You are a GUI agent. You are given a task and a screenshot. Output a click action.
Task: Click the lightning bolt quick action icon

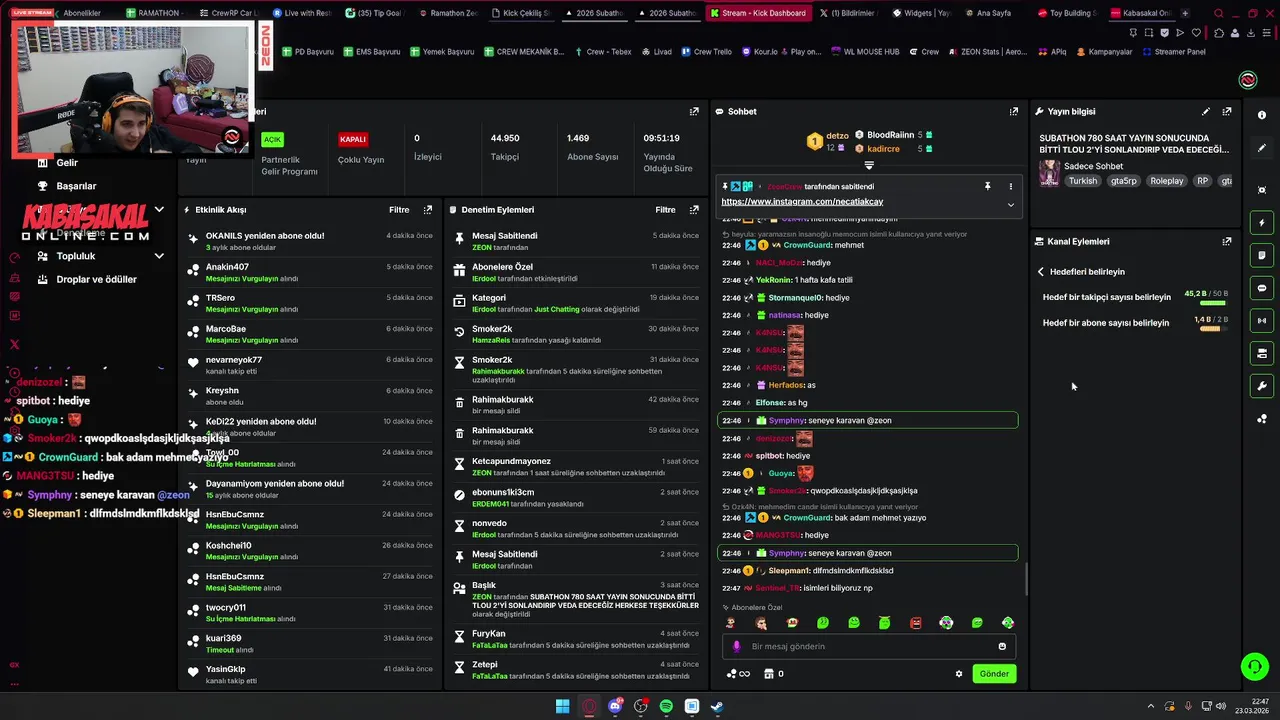pos(1262,223)
